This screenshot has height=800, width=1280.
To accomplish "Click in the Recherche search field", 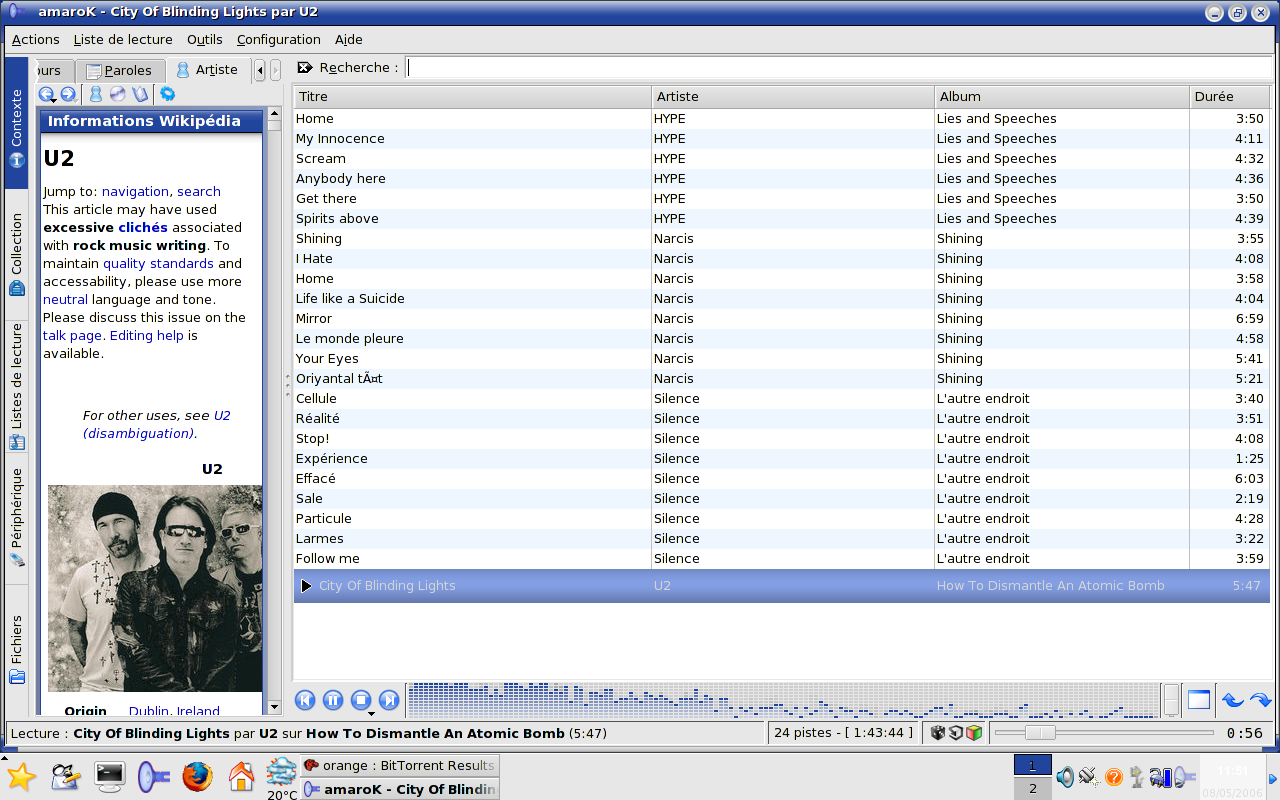I will click(x=838, y=68).
